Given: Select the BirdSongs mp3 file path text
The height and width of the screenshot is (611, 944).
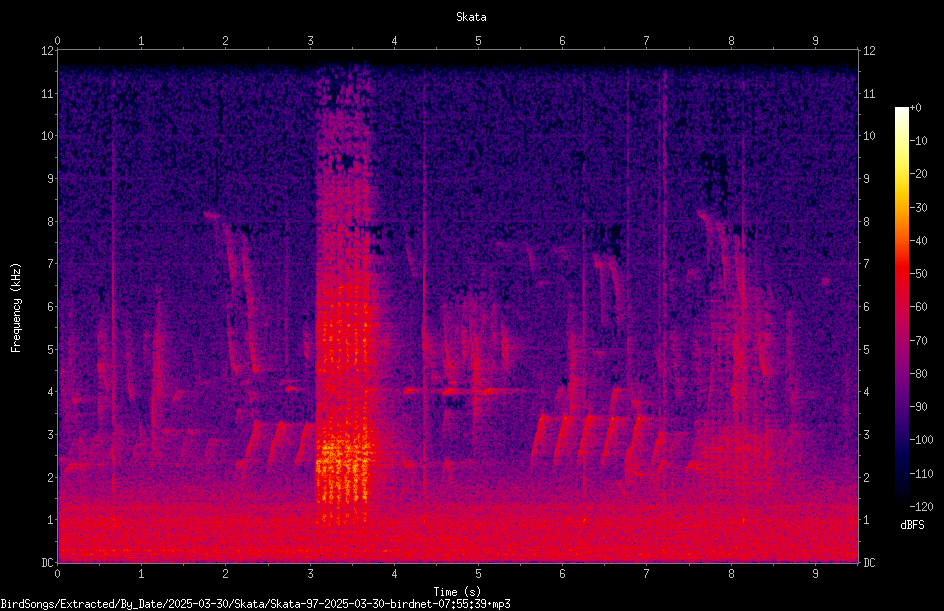Looking at the screenshot, I should (x=255, y=604).
